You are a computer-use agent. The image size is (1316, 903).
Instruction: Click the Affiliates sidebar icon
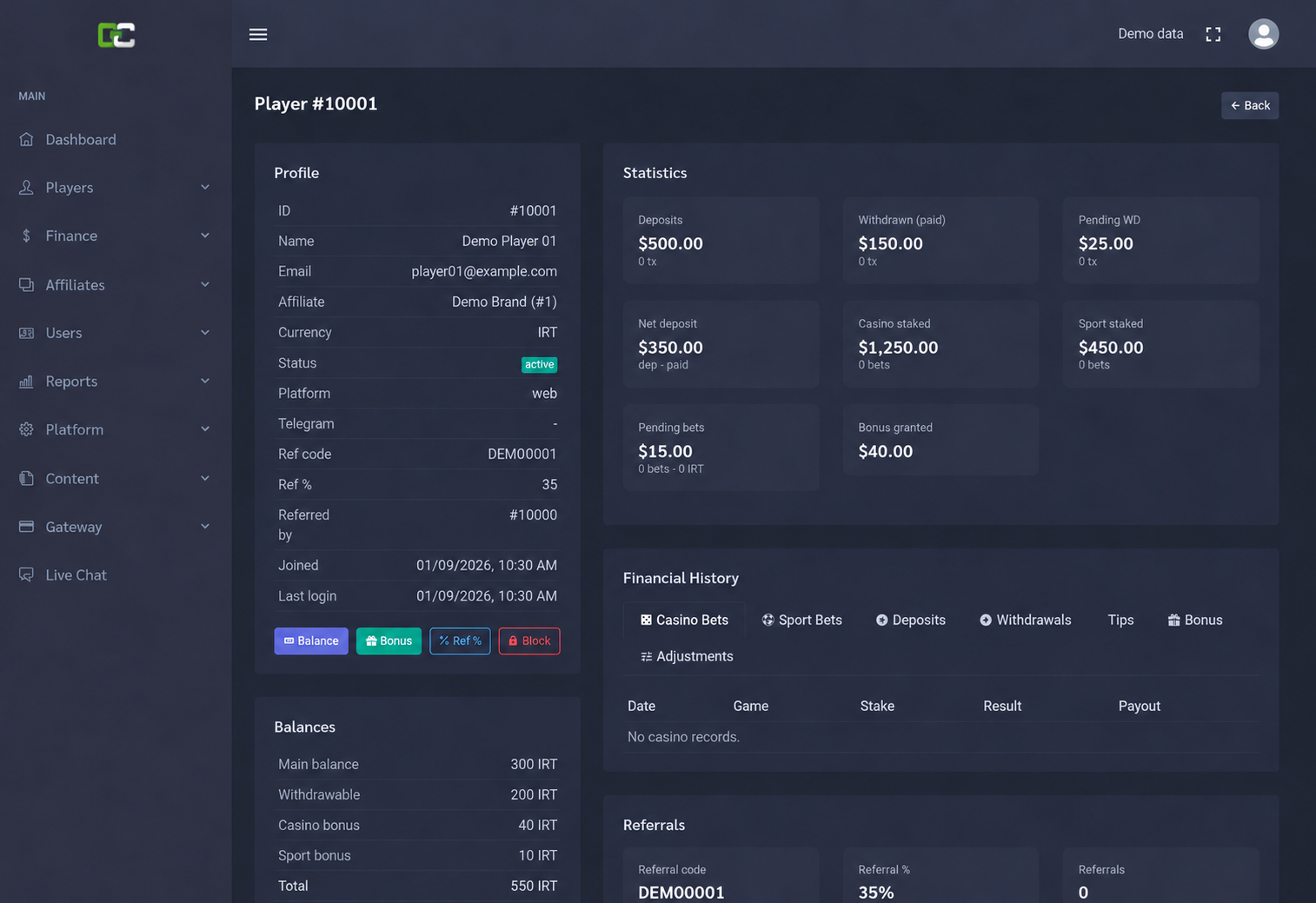click(x=26, y=284)
